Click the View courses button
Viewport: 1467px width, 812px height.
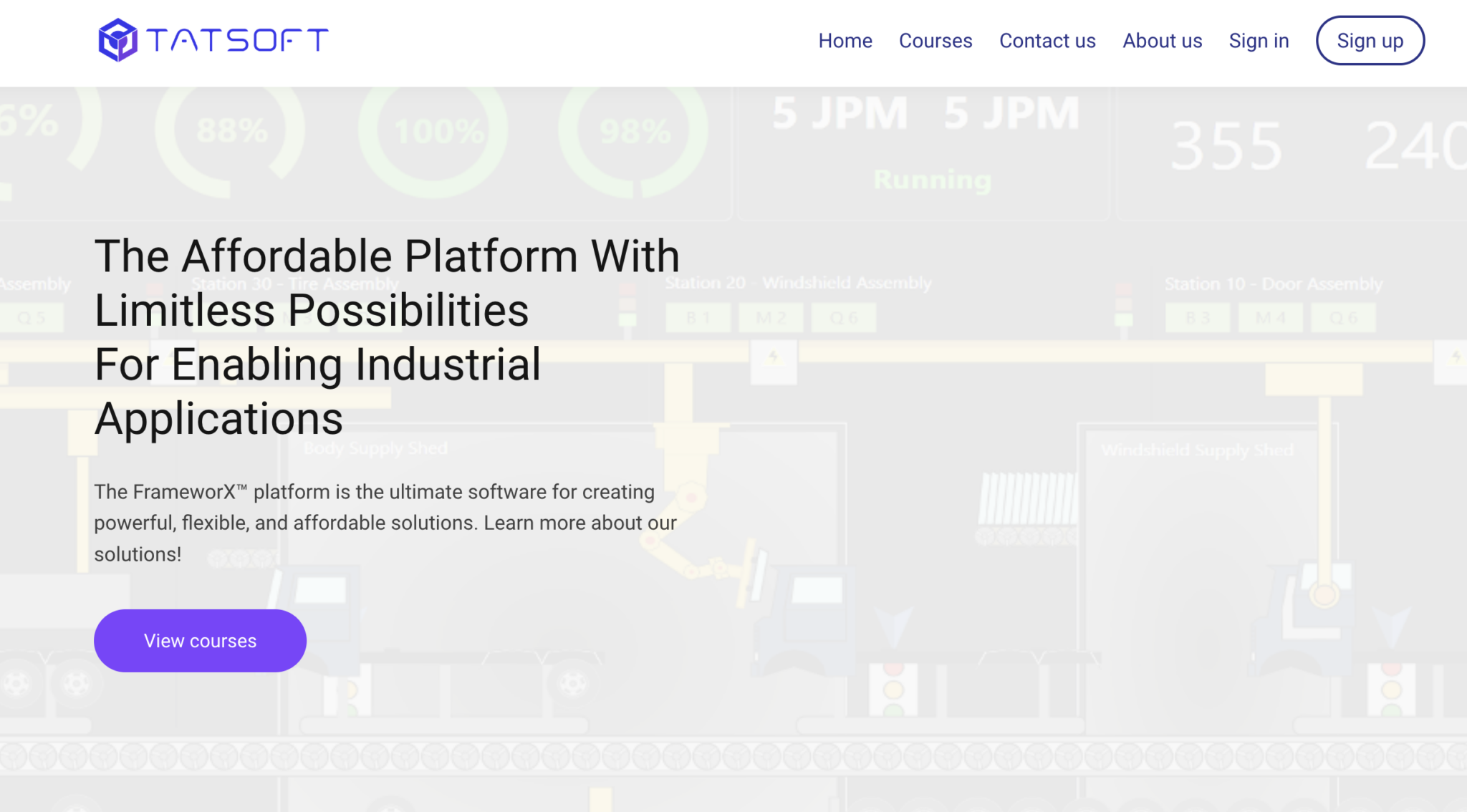click(200, 641)
